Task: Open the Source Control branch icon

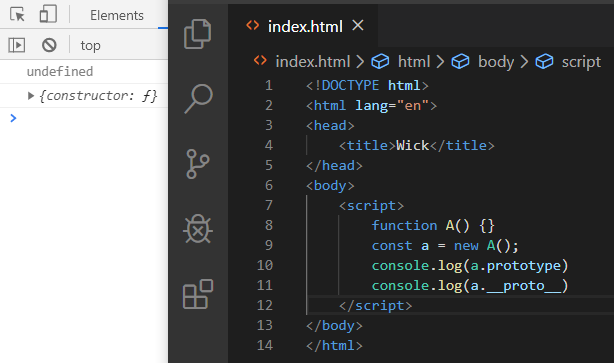Action: click(x=198, y=164)
